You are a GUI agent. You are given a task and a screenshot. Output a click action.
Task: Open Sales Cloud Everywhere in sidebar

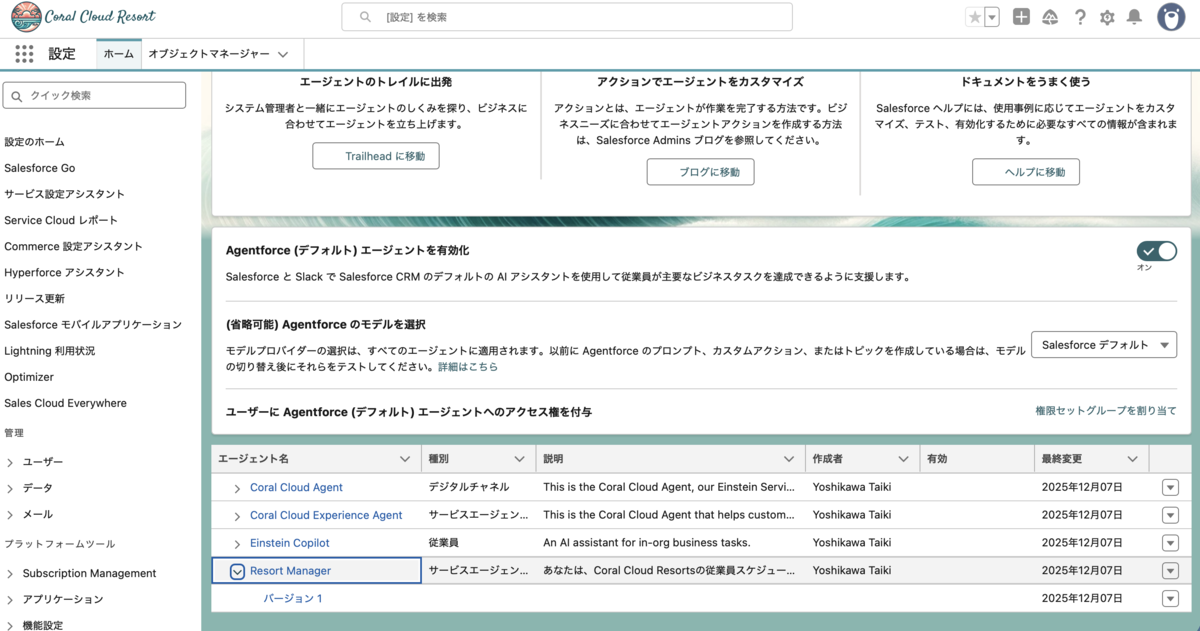coord(66,403)
